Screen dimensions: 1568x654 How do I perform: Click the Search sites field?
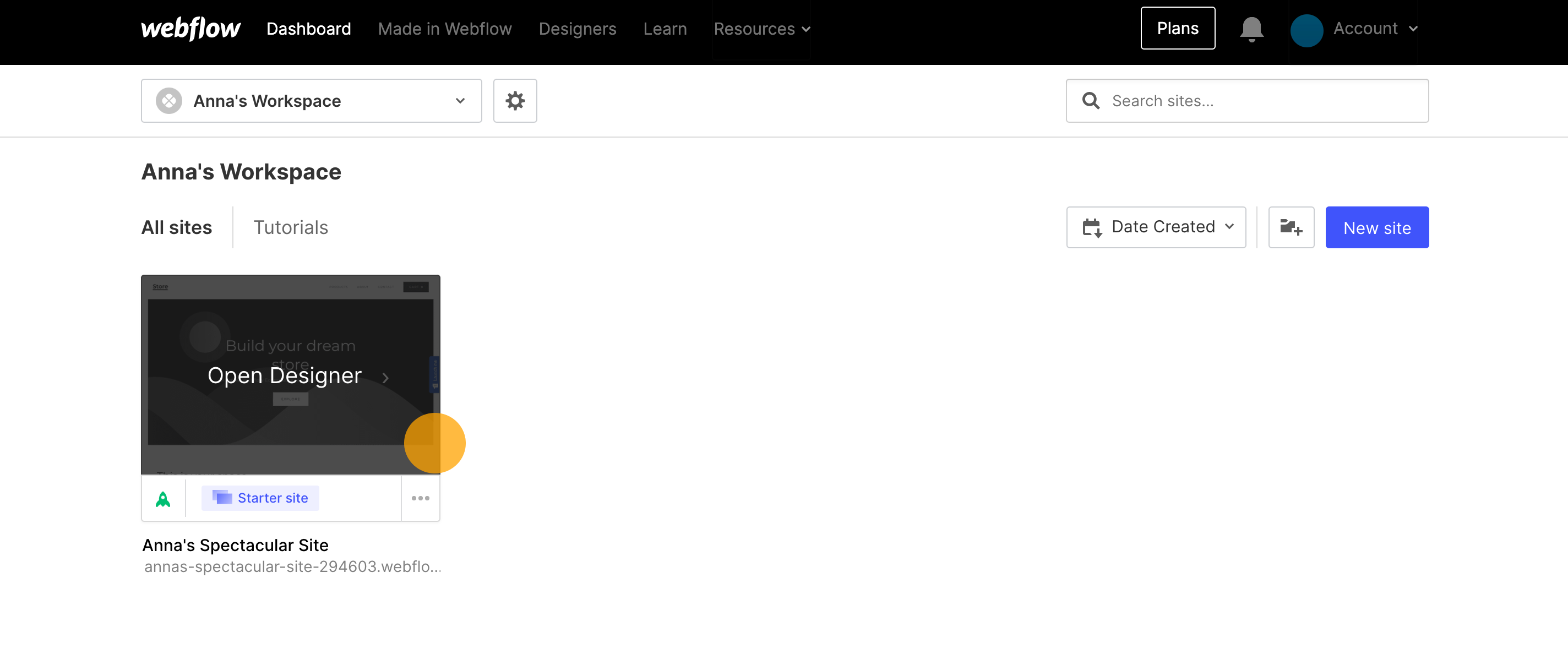click(1246, 100)
